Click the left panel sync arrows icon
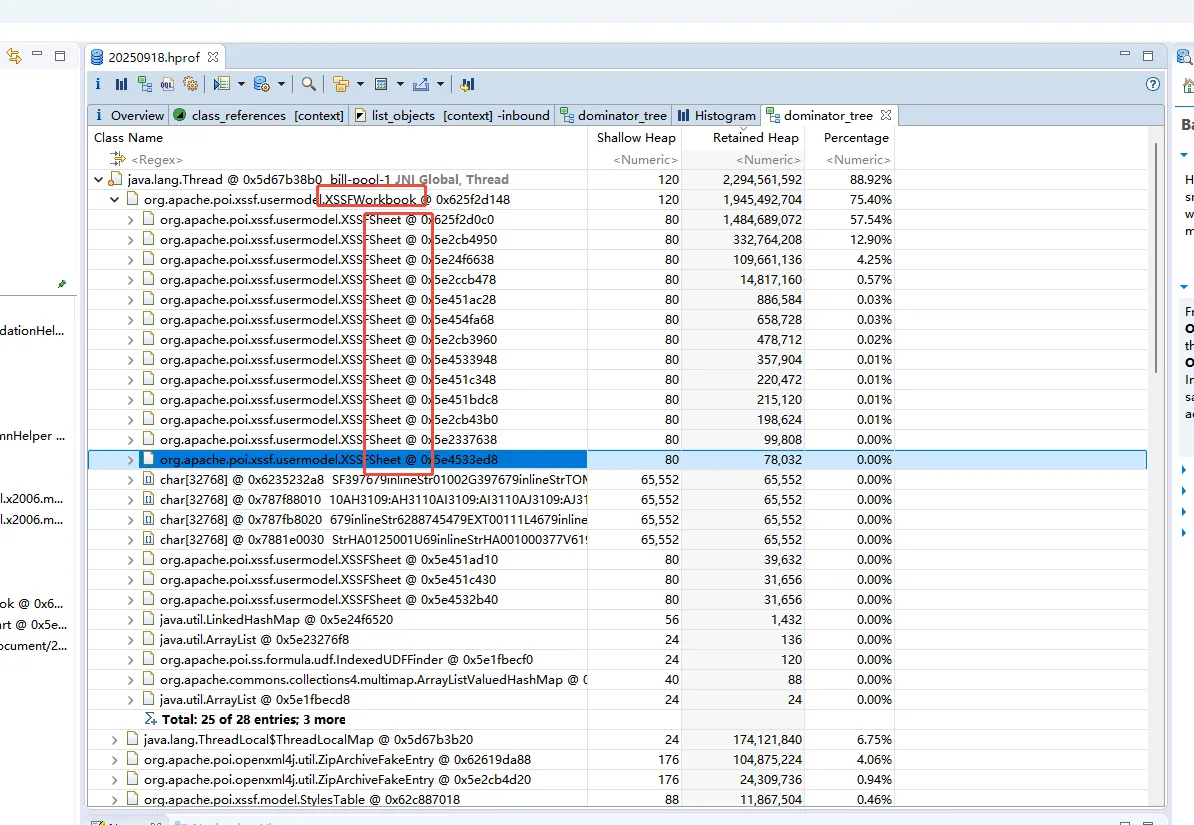Image resolution: width=1194 pixels, height=825 pixels. (14, 56)
